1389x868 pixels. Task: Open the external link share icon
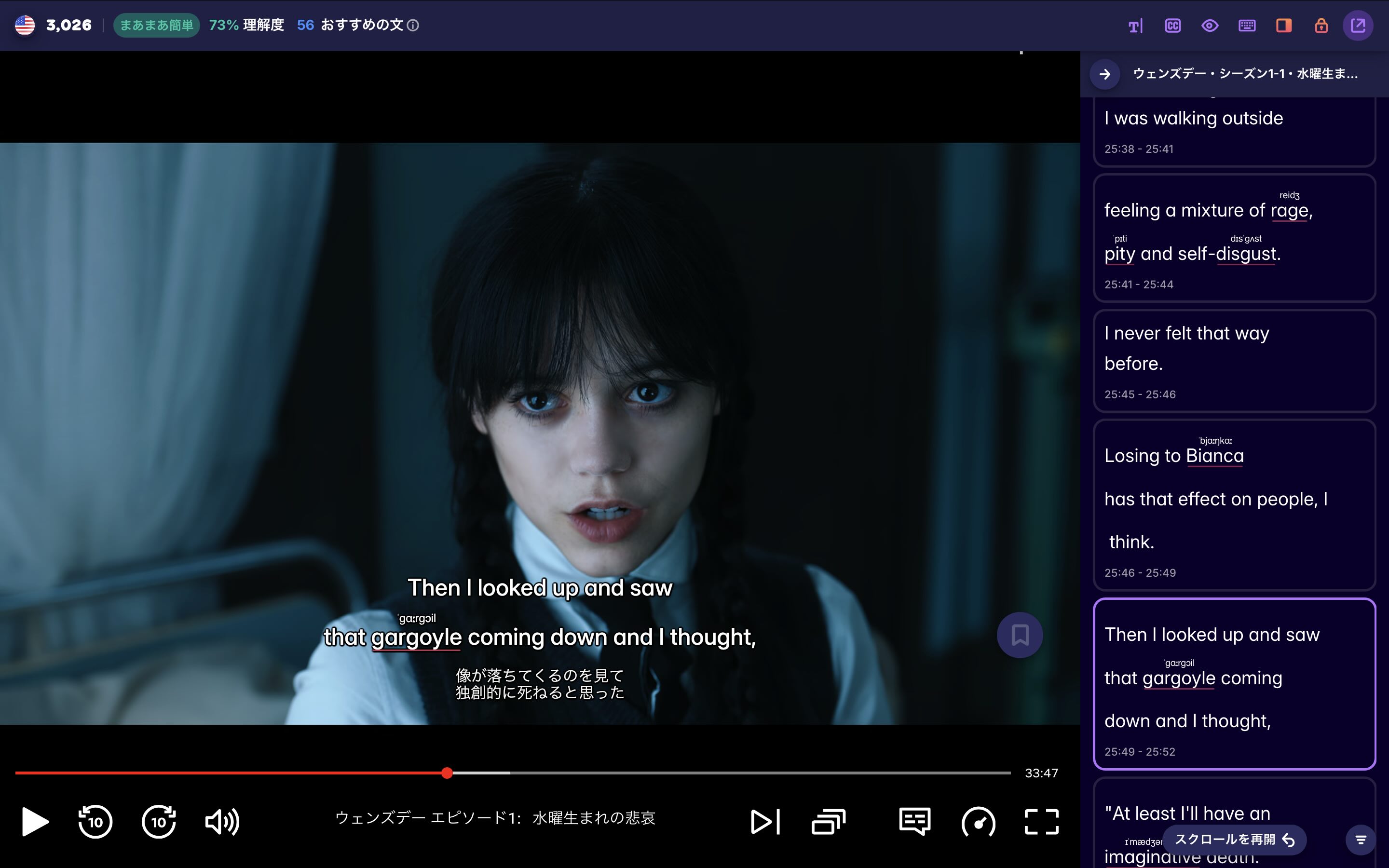click(1359, 25)
